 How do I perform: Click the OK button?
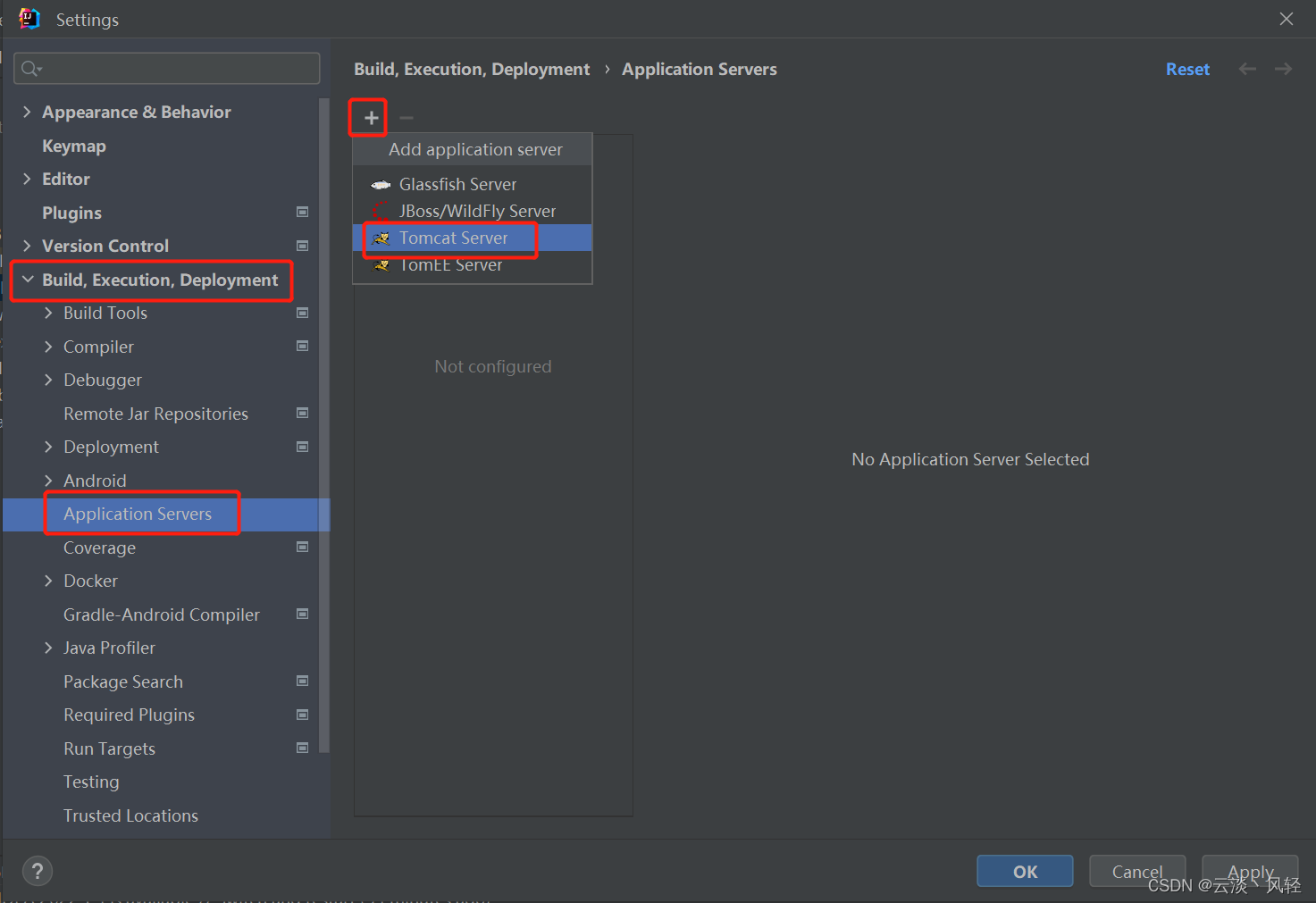[x=1025, y=871]
